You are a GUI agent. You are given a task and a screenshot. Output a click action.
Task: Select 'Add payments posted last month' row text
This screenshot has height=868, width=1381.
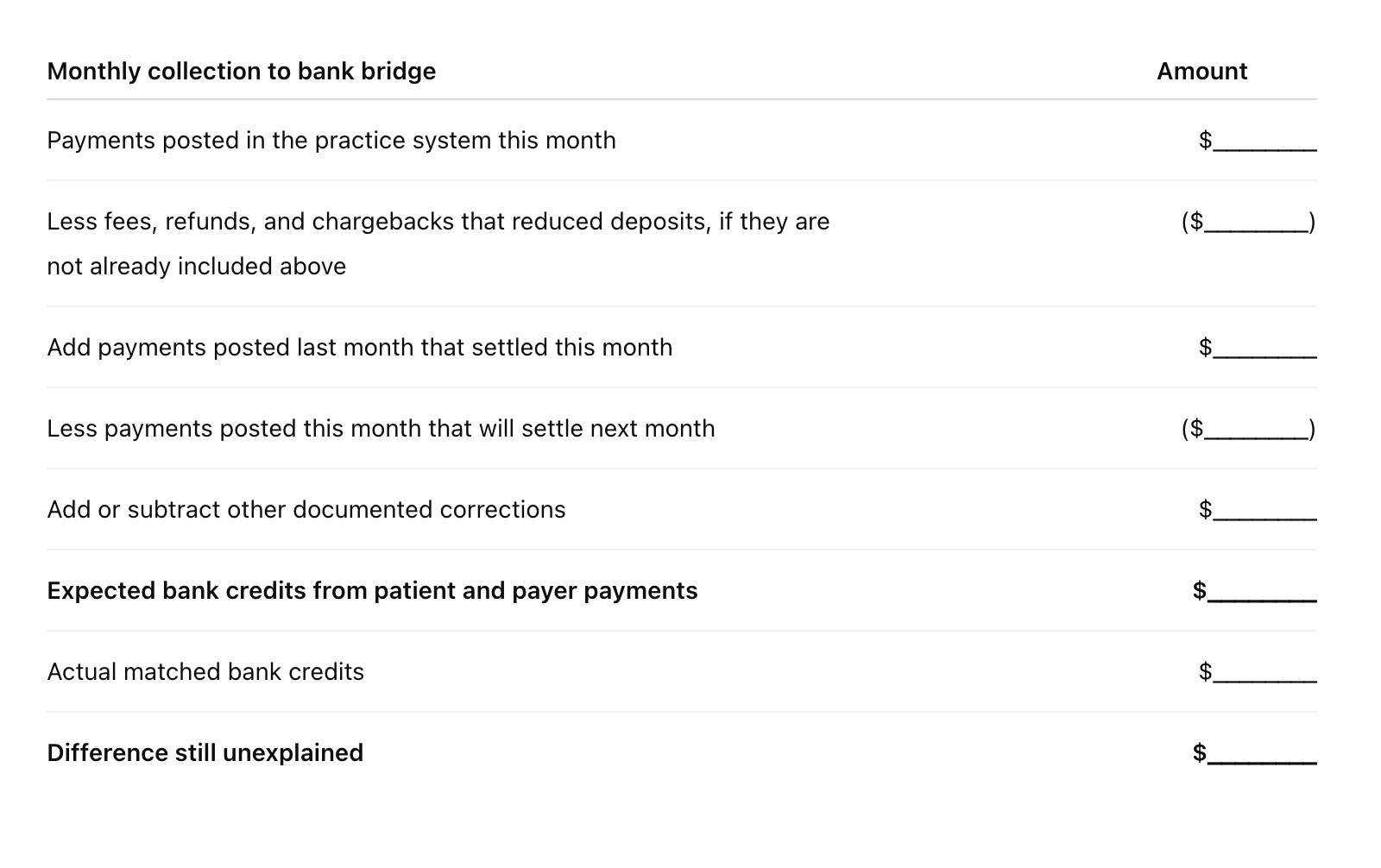(359, 348)
